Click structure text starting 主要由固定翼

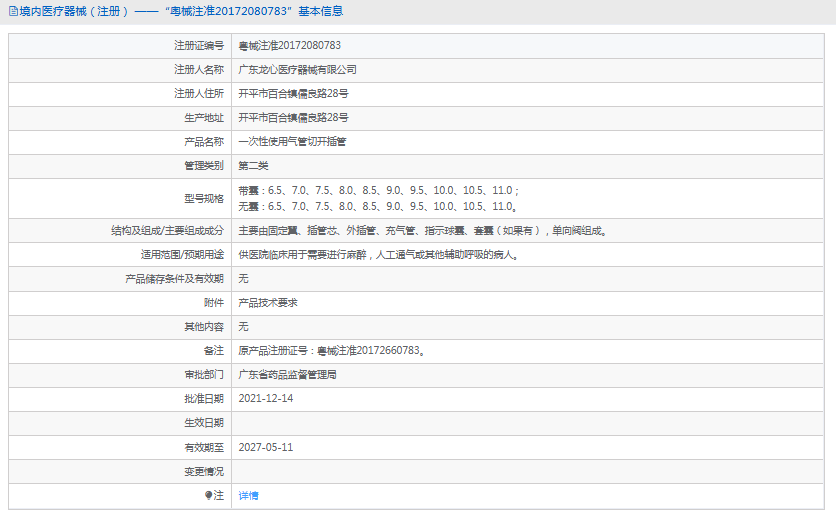[x=423, y=231]
